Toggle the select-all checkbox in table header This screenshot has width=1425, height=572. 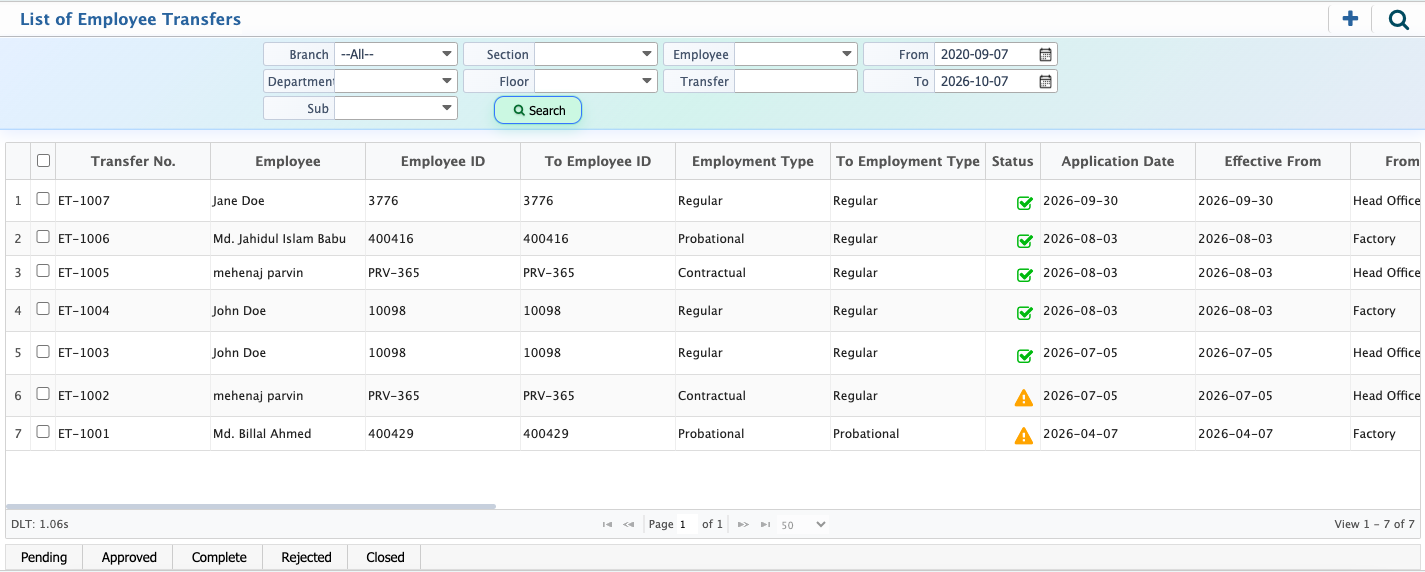[x=43, y=160]
